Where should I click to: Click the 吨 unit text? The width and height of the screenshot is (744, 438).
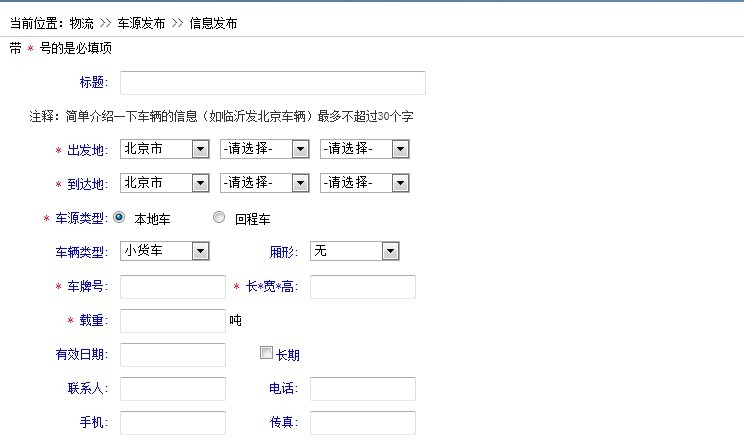(x=235, y=320)
